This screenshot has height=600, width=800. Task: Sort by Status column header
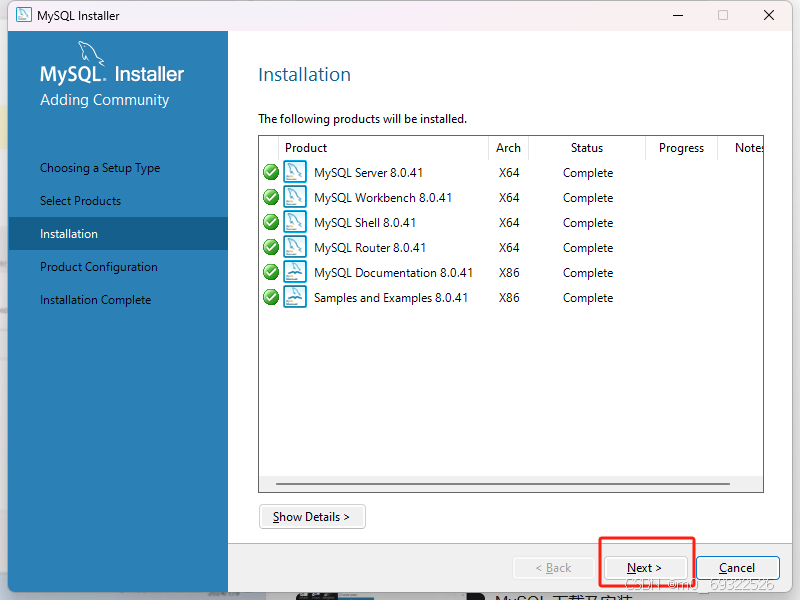pos(587,148)
